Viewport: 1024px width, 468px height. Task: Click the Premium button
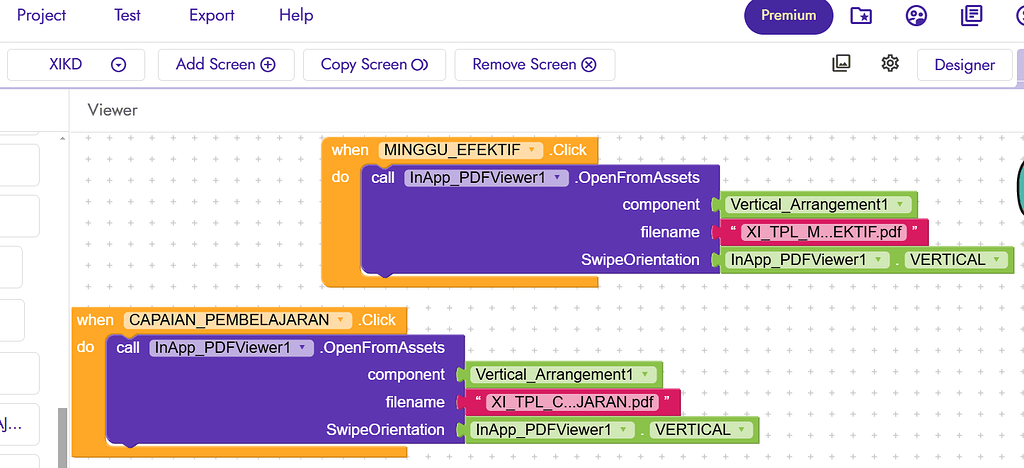pos(788,16)
